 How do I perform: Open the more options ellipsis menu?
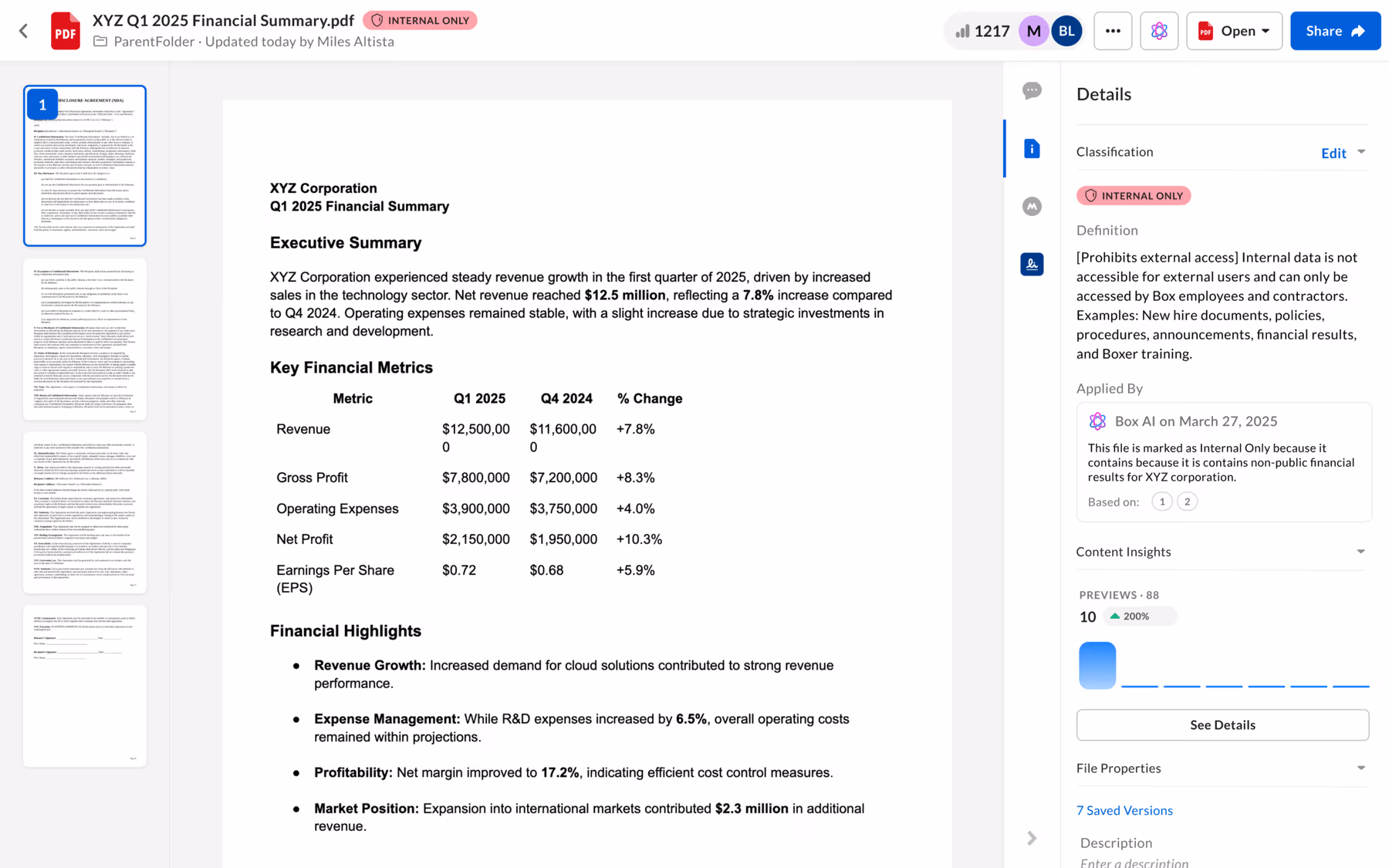(x=1112, y=31)
